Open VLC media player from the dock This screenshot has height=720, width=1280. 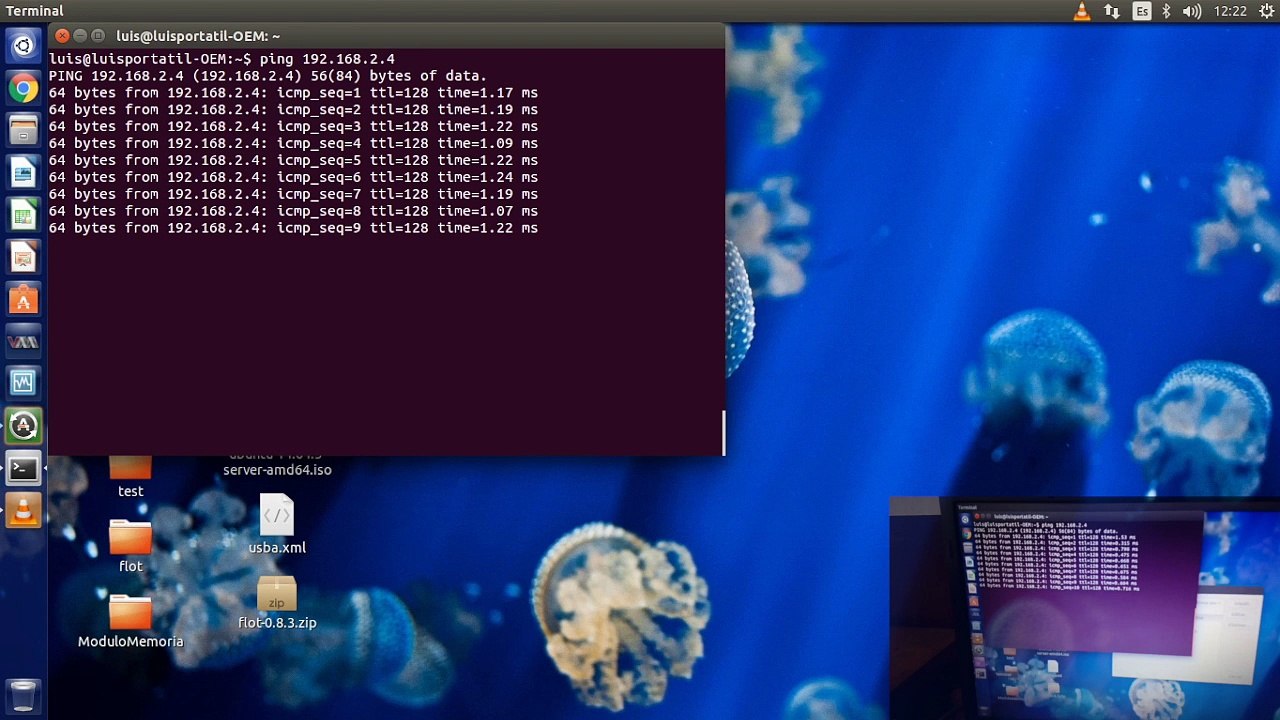coord(23,511)
